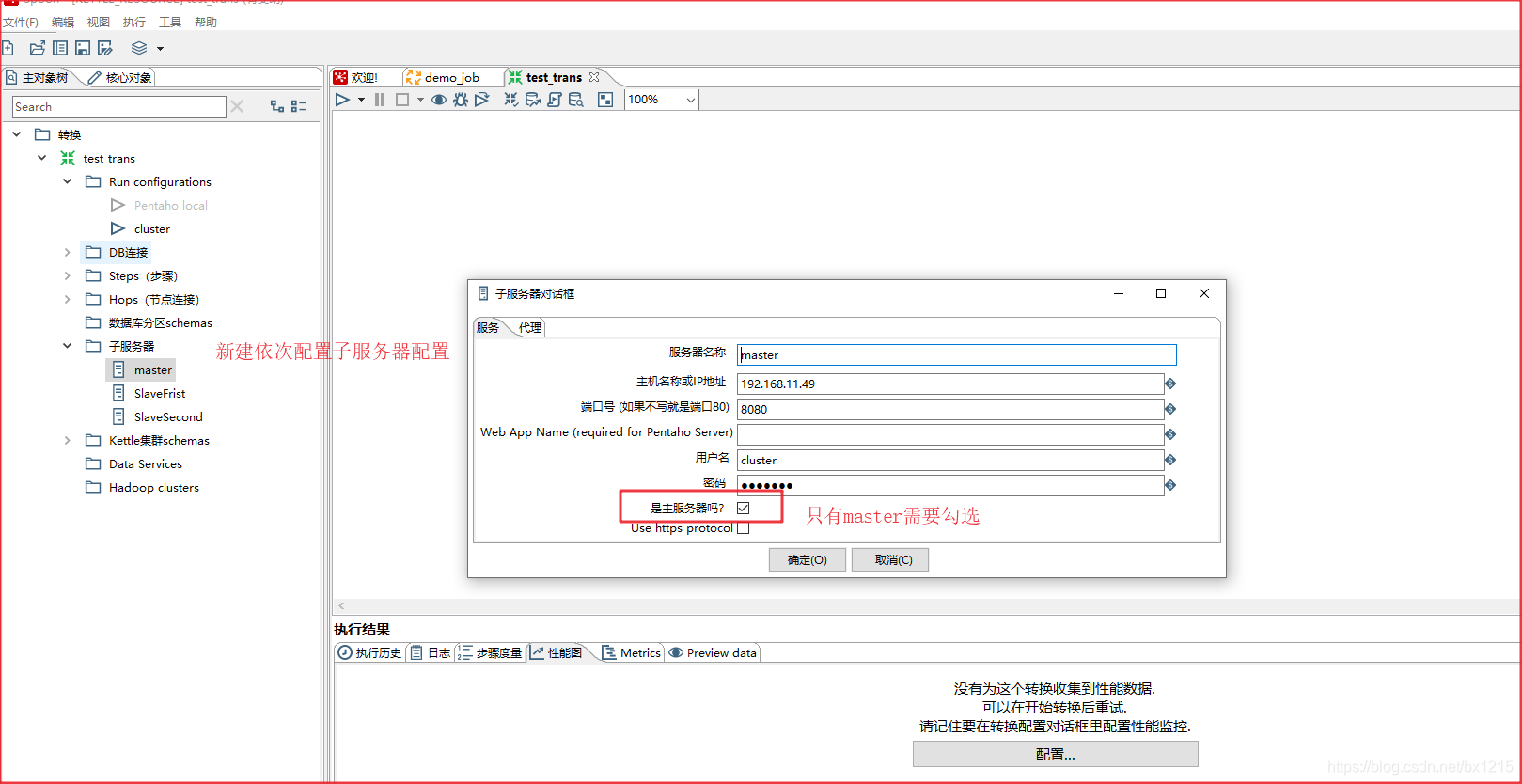Switch to the 欢迎! tab
The width and height of the screenshot is (1522, 784).
click(356, 77)
